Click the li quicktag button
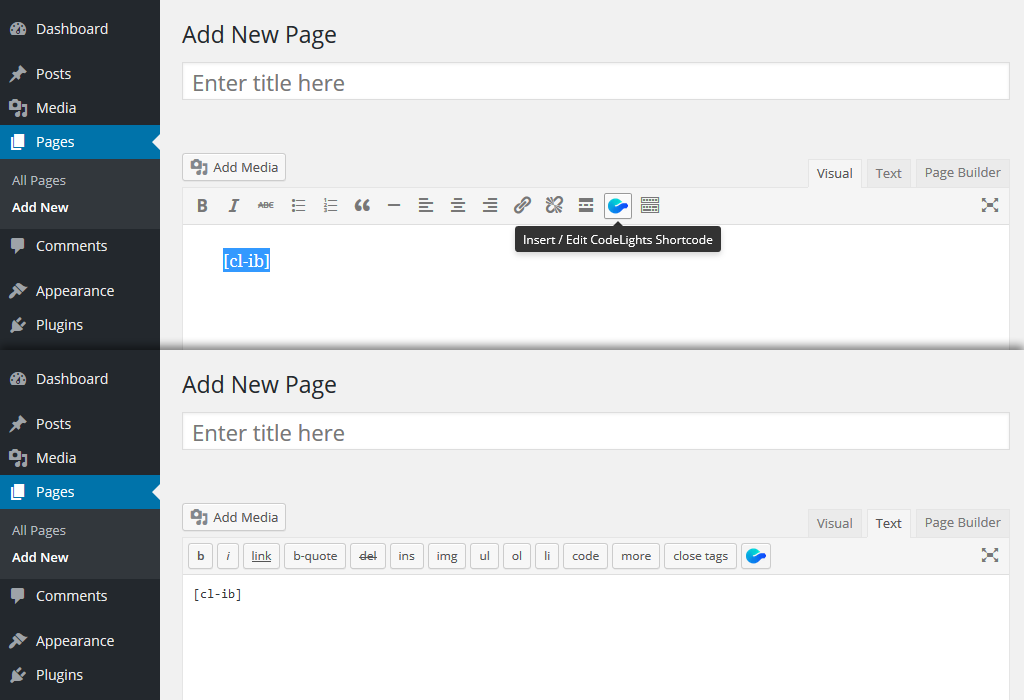Screen dimensions: 1024x700 pos(547,556)
